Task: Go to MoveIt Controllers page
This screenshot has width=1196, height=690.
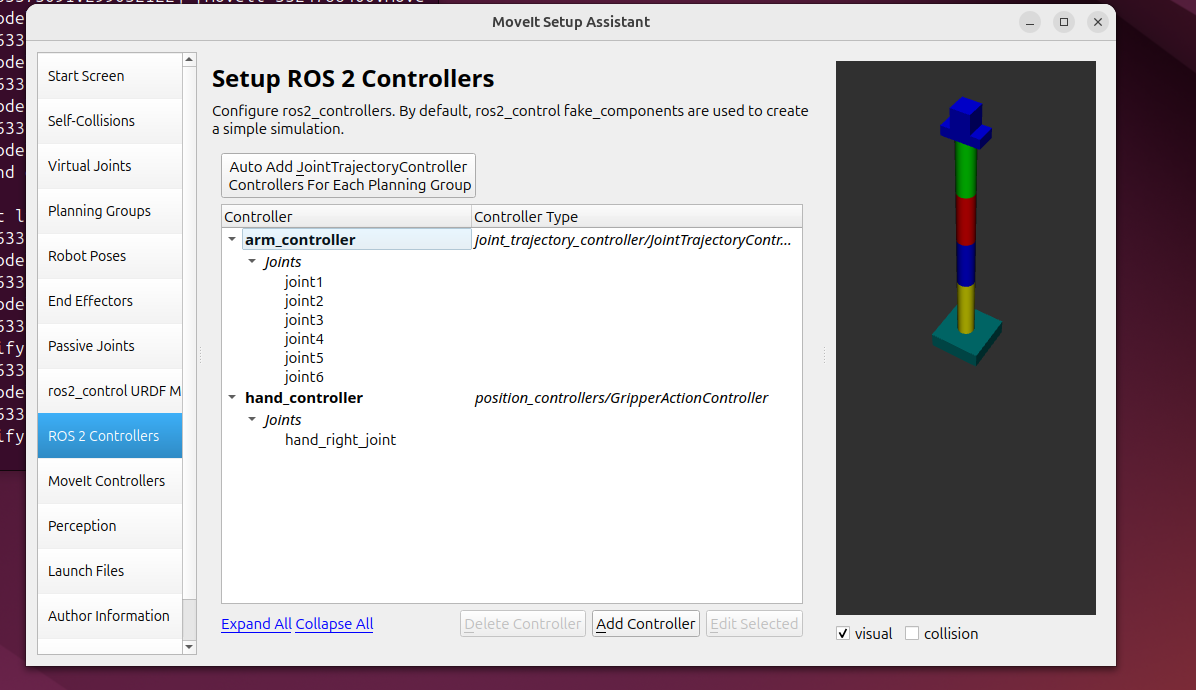Action: coord(110,480)
